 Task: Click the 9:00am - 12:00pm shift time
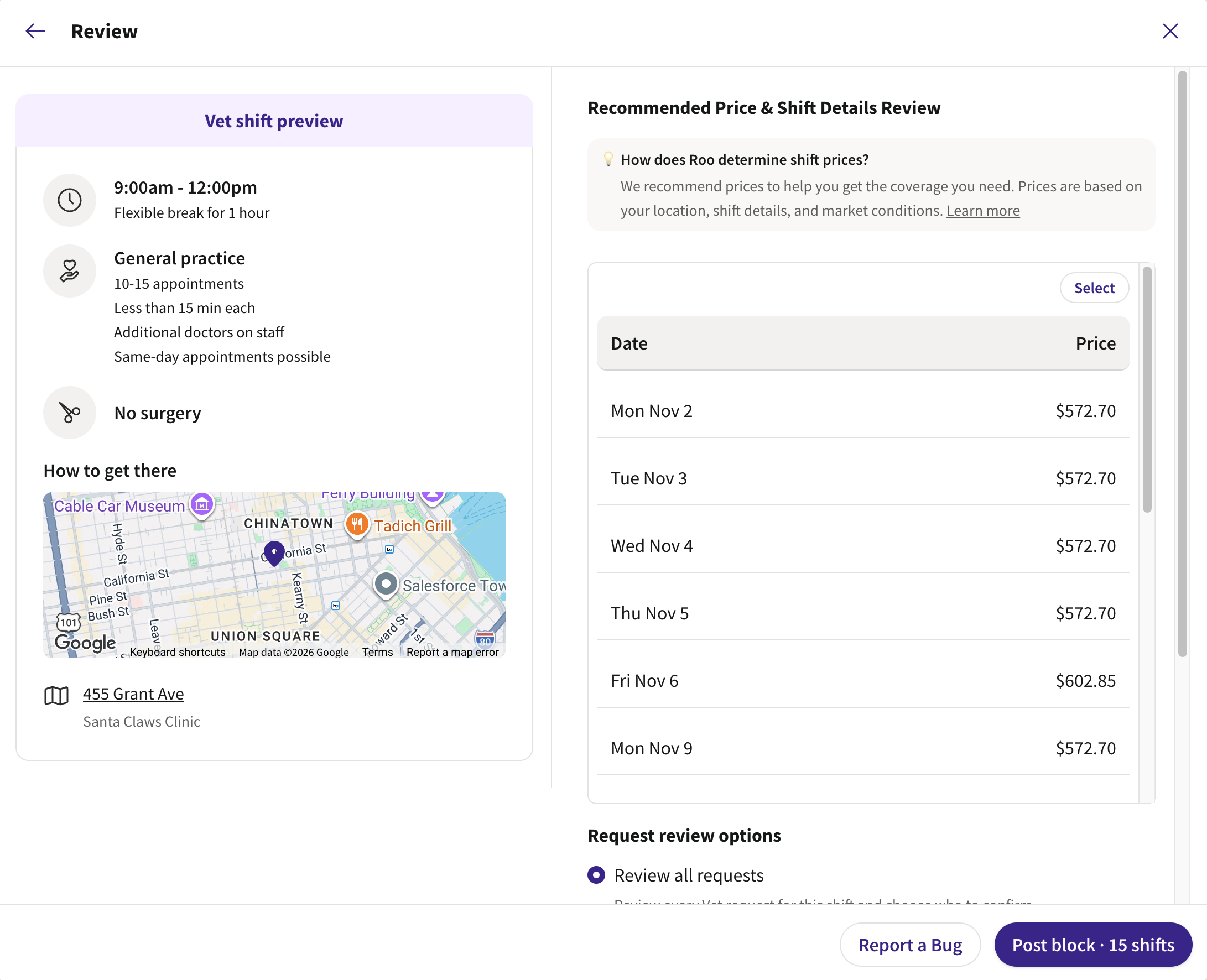[x=185, y=187]
